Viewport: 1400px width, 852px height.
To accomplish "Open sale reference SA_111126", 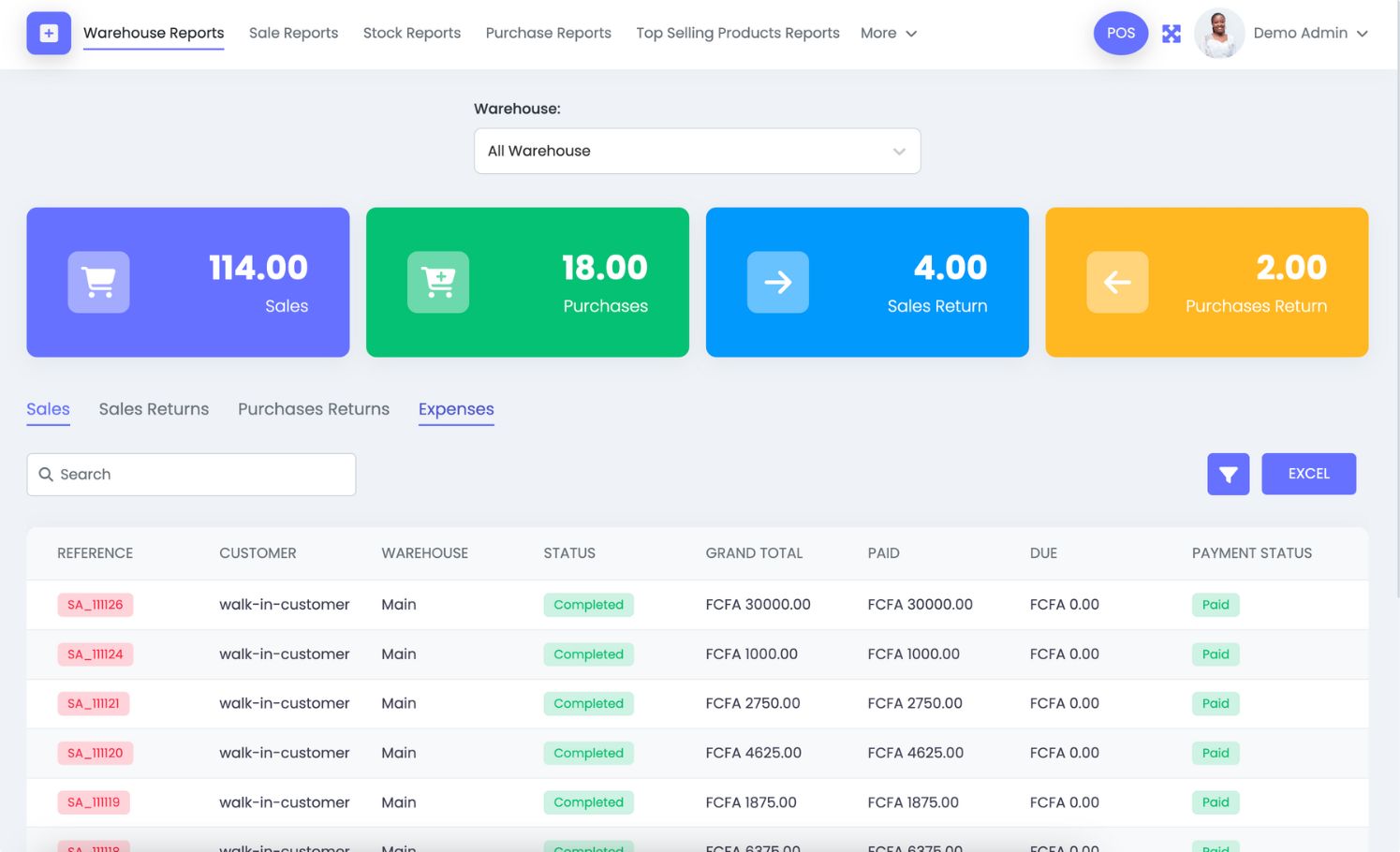I will 95,605.
